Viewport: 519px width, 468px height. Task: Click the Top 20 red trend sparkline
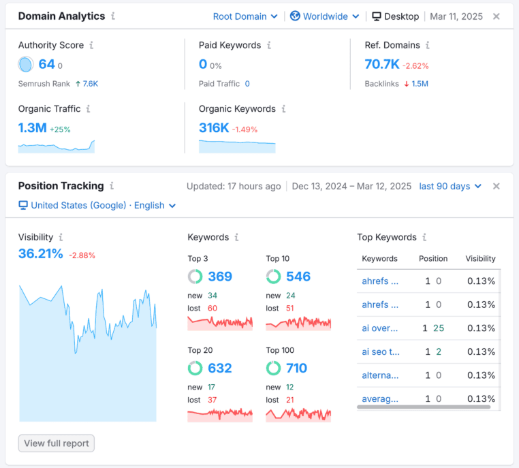point(220,415)
